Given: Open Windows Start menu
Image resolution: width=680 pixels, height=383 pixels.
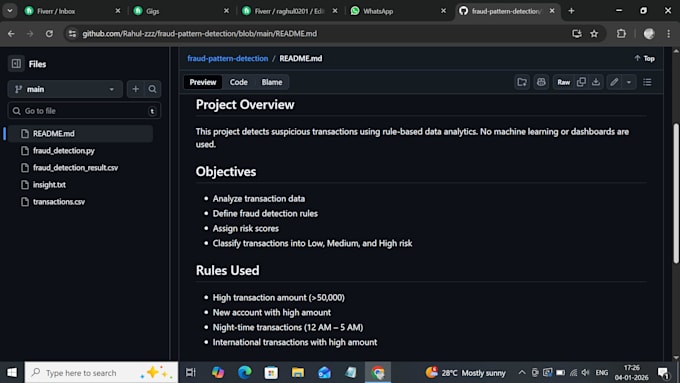Looking at the screenshot, I should (12, 372).
